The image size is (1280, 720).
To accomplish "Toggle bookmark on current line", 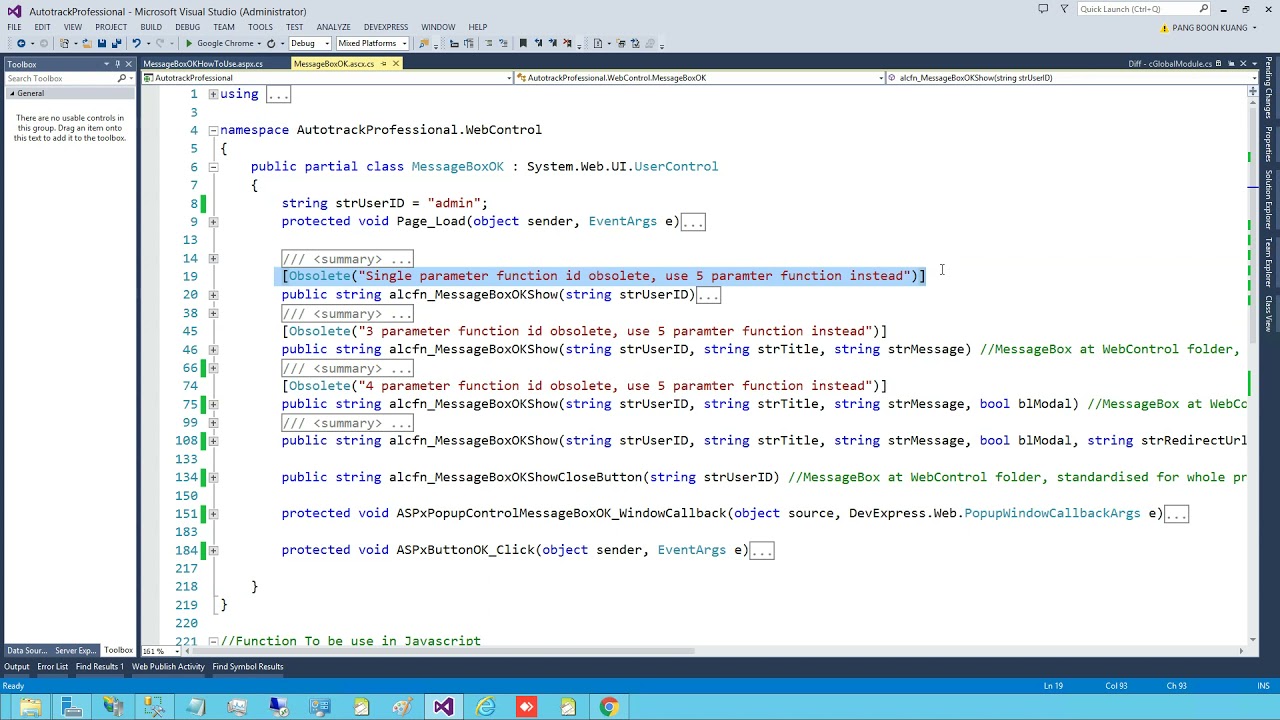I will click(x=522, y=43).
